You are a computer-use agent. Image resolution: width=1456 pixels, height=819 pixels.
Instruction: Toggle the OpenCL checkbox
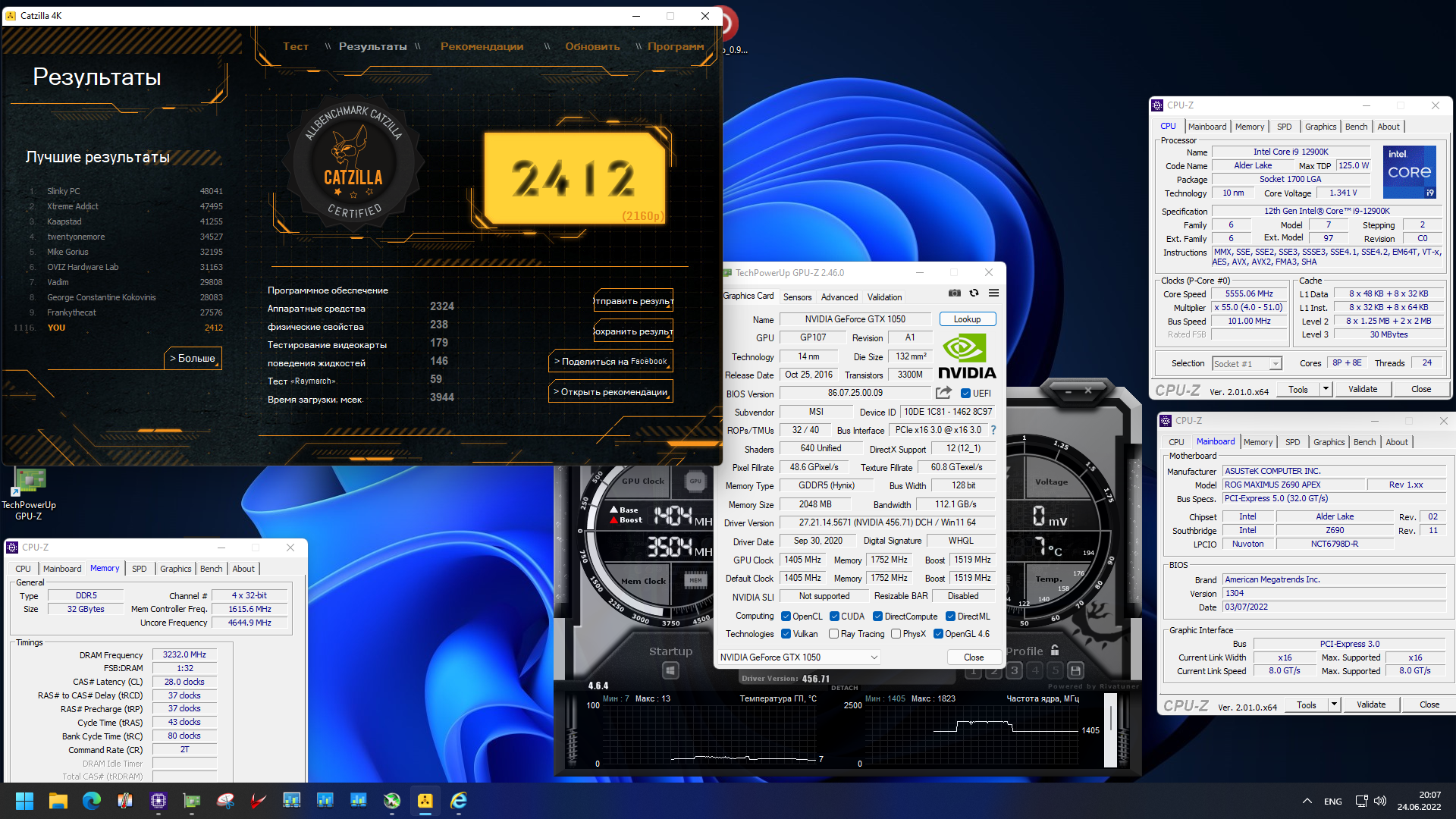coord(786,617)
